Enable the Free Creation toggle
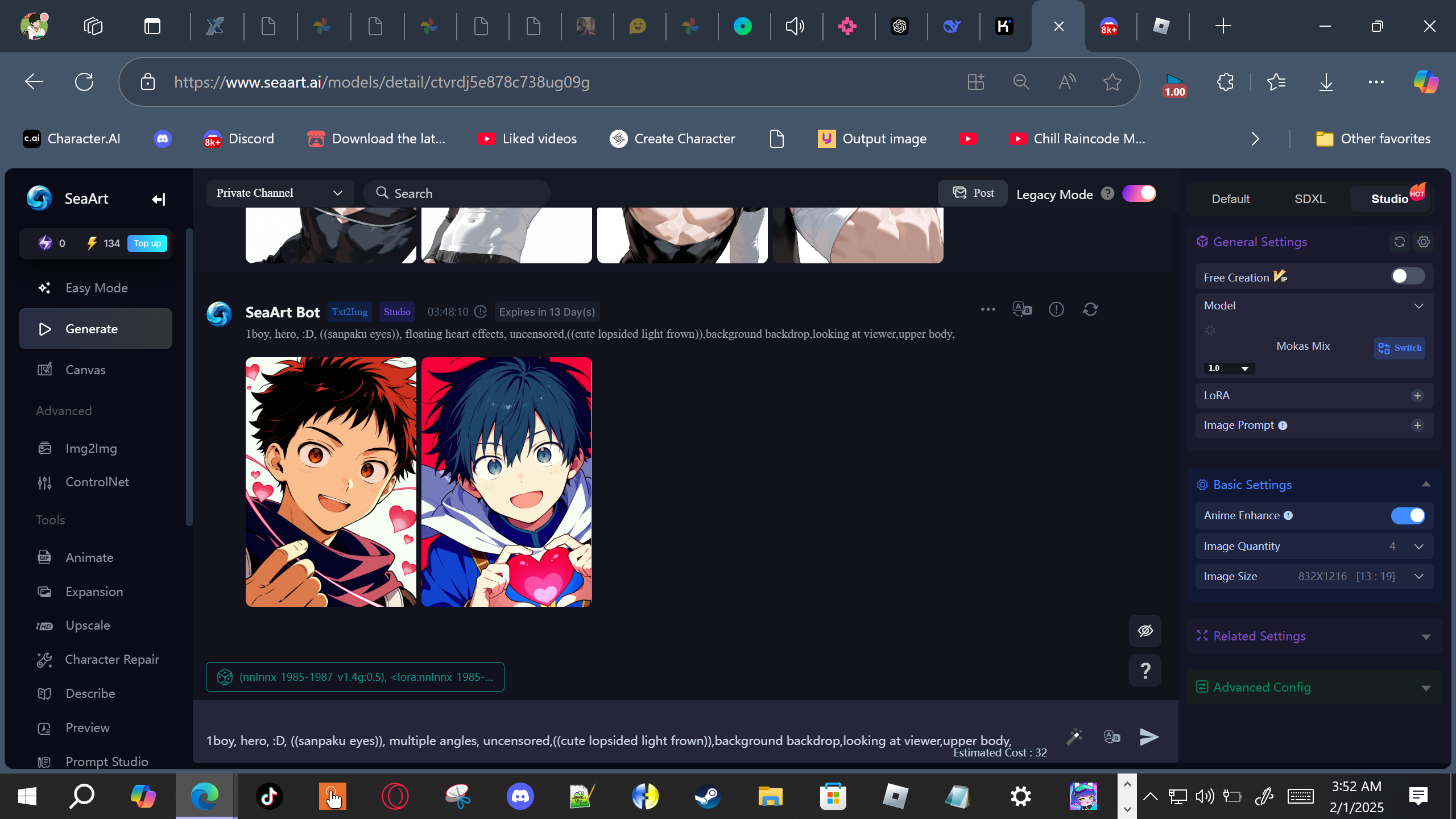 click(1407, 276)
